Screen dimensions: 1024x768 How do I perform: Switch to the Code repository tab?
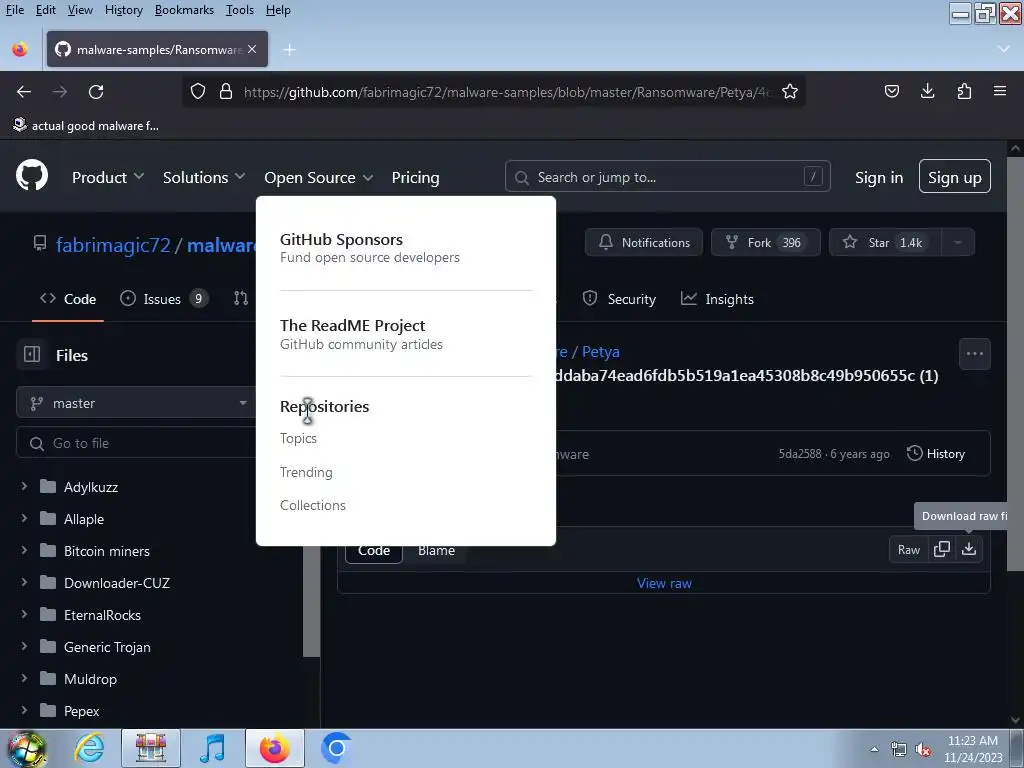point(68,298)
